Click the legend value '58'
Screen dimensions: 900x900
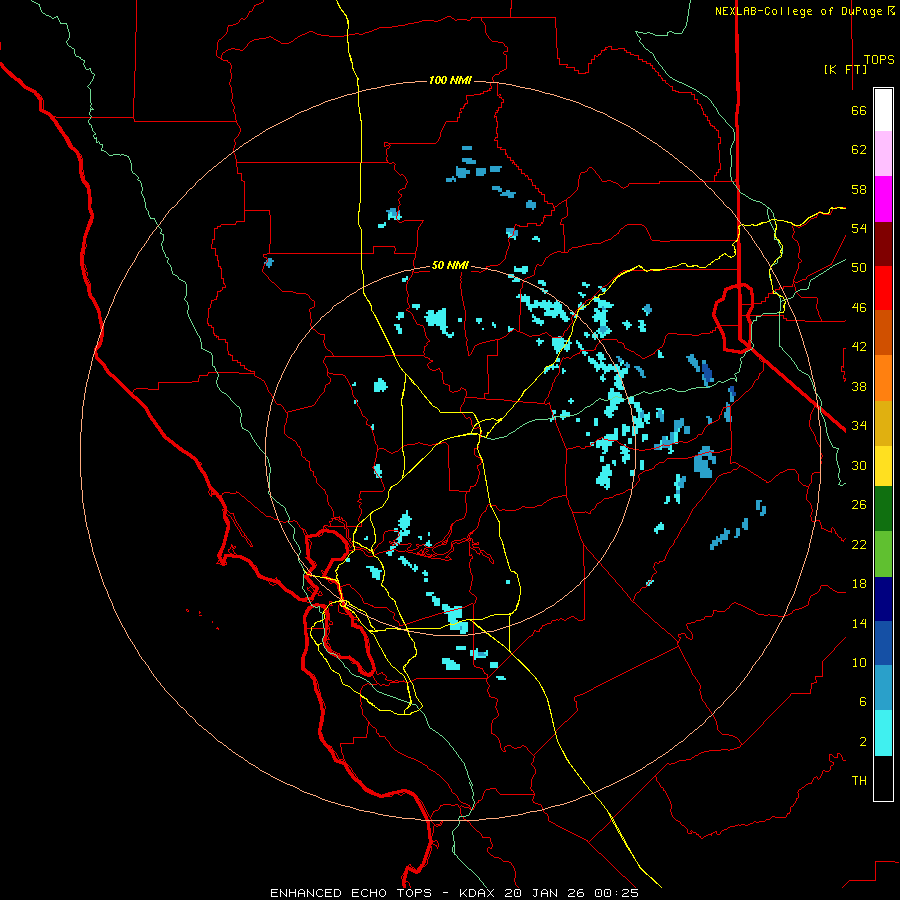click(x=859, y=189)
